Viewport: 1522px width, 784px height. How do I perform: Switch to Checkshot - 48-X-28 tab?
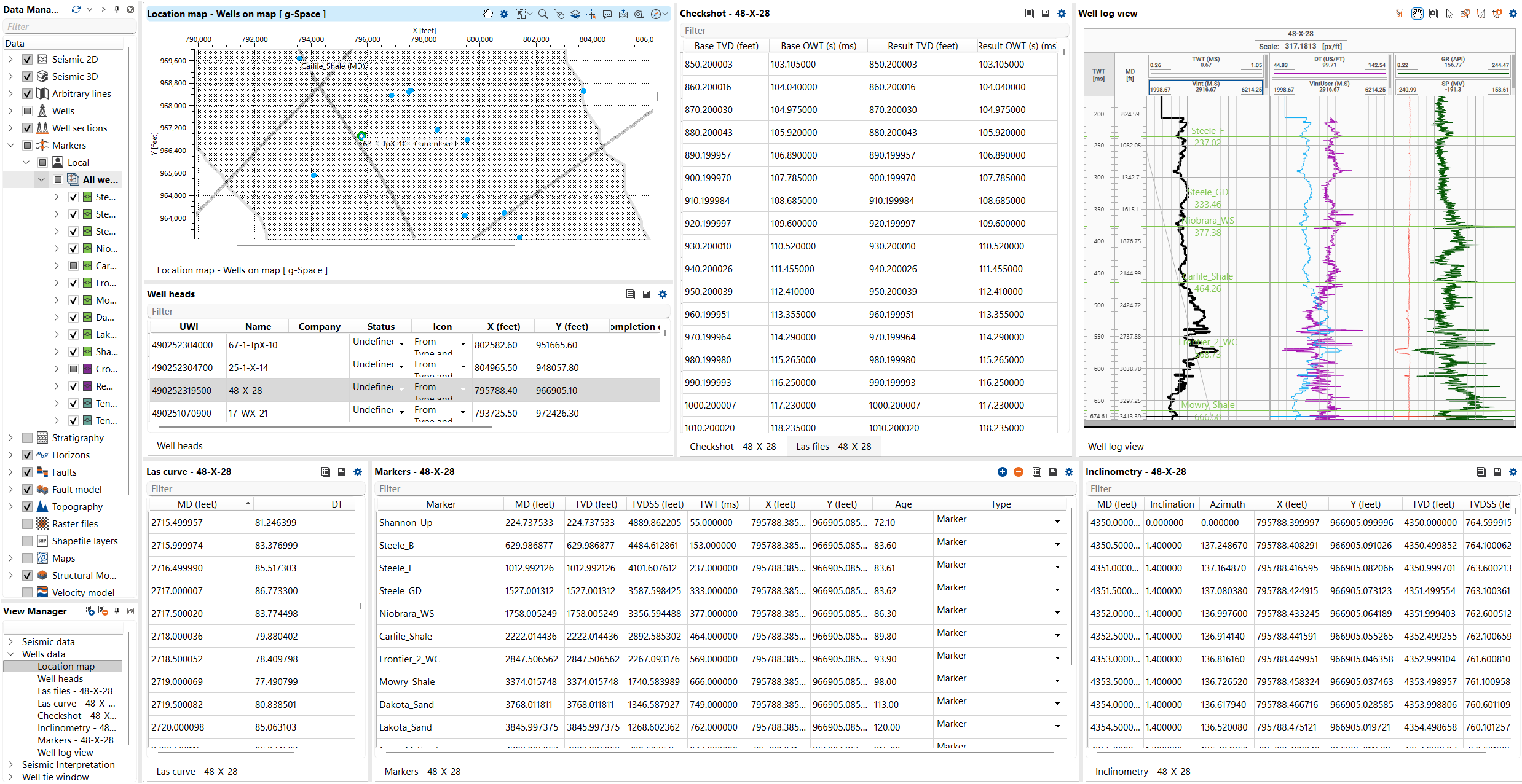coord(733,447)
